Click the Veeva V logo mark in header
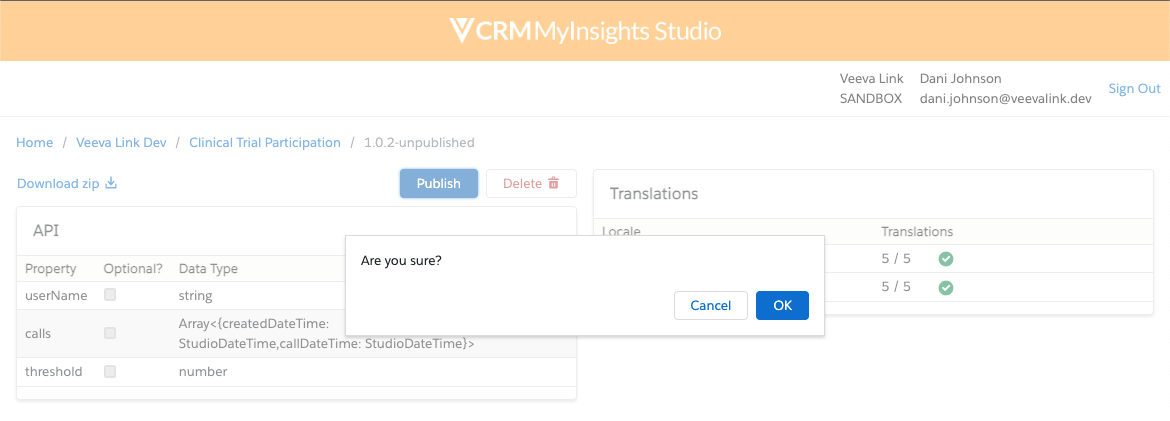 point(460,31)
